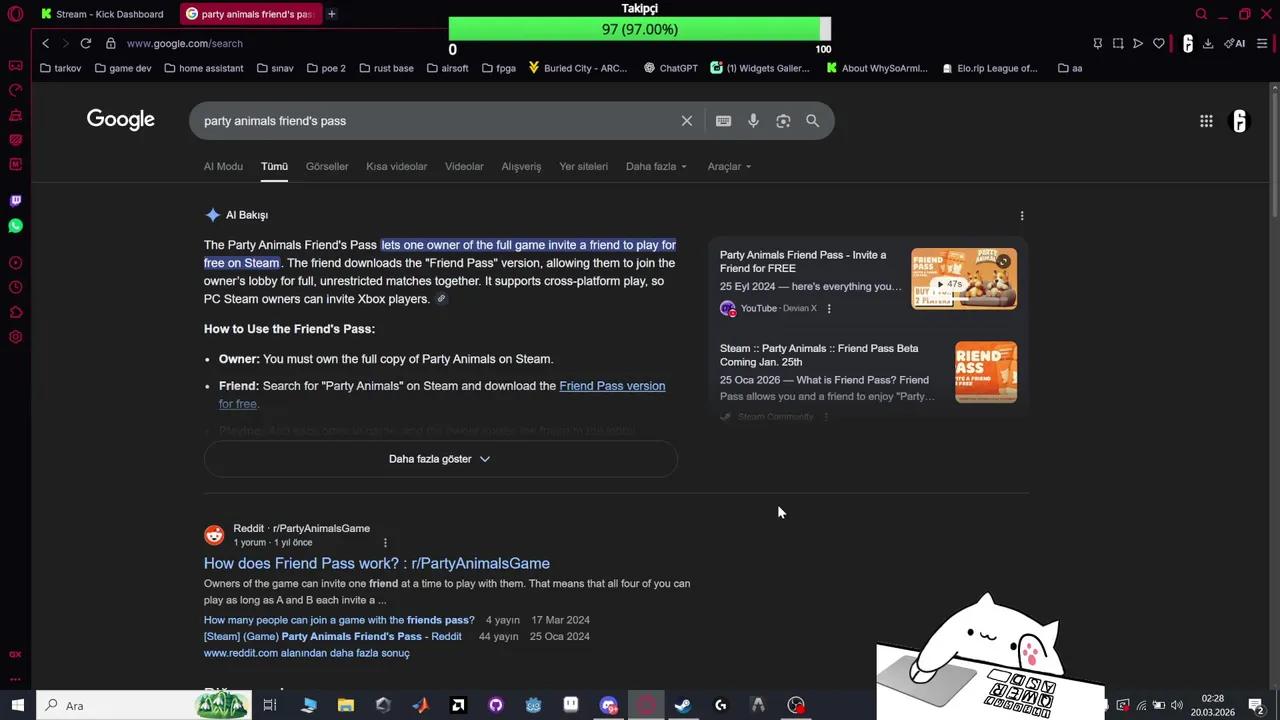The width and height of the screenshot is (1280, 720).
Task: Open WhatsApp from the Opera sidebar
Action: pyautogui.click(x=15, y=226)
